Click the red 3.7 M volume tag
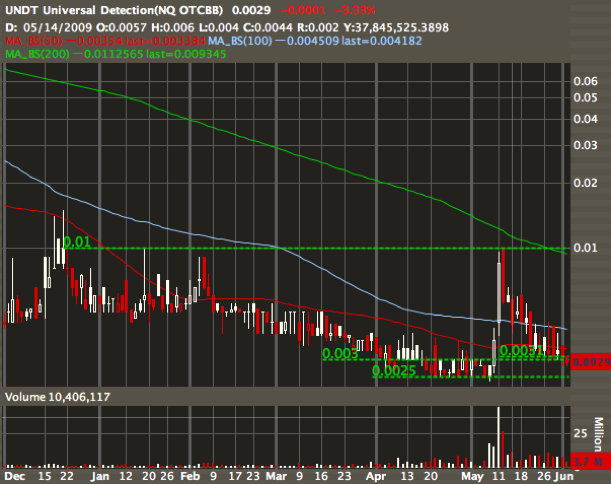The width and height of the screenshot is (611, 484). pyautogui.click(x=591, y=462)
